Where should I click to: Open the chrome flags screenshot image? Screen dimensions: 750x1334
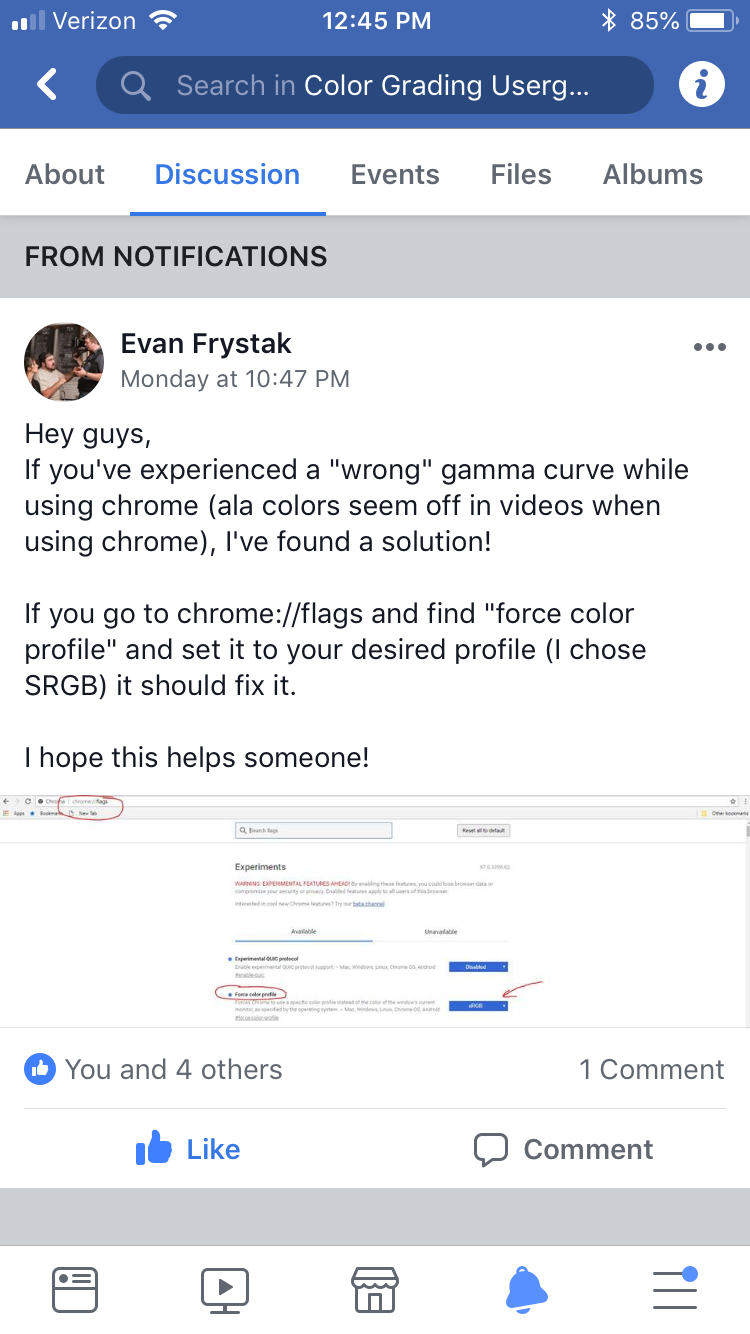[x=375, y=910]
